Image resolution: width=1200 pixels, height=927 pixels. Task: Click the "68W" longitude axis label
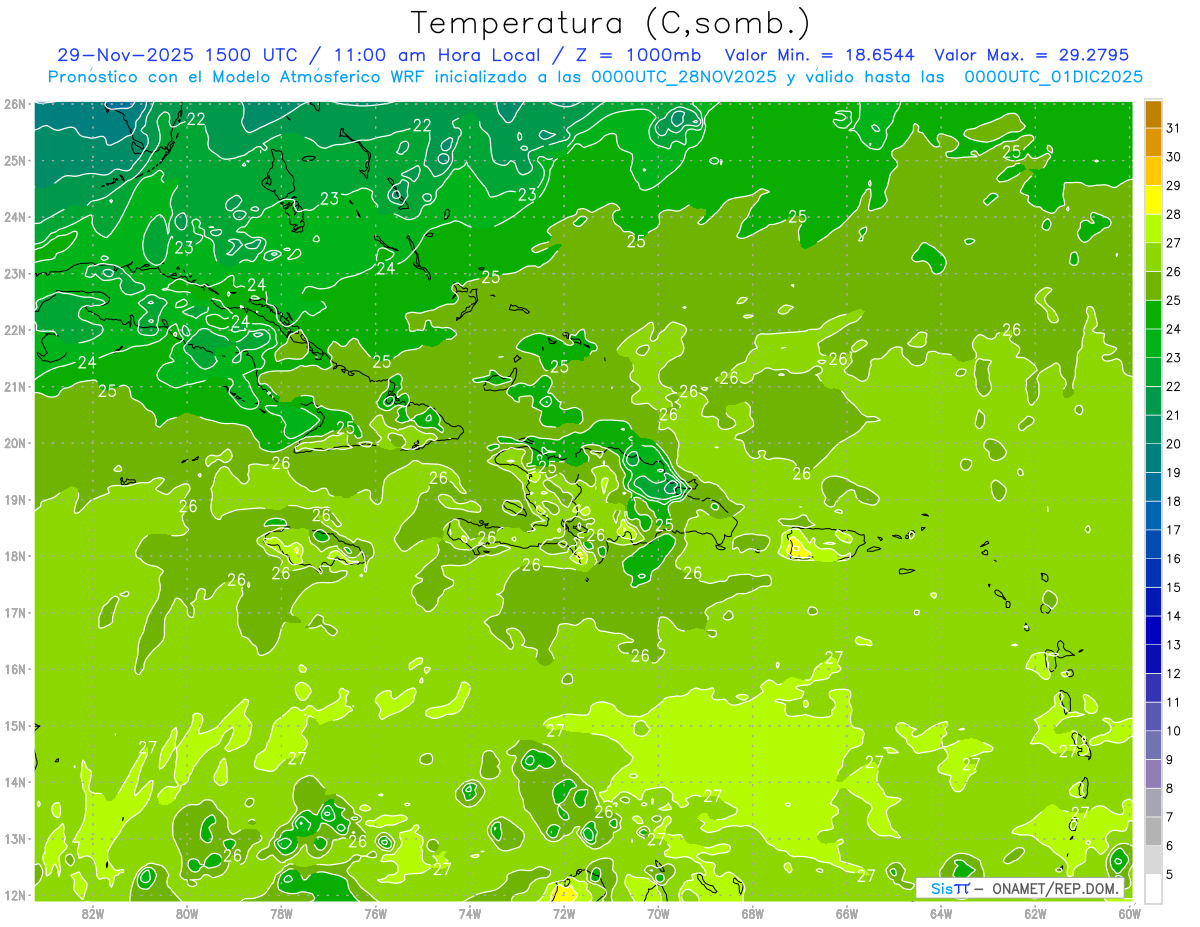pos(753,913)
